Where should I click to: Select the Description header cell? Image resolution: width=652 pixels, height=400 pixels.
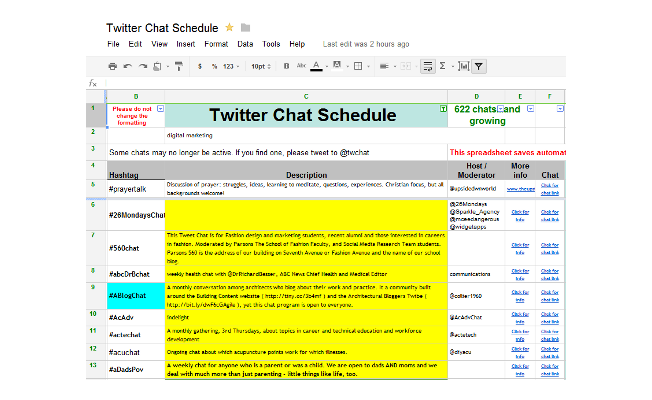pyautogui.click(x=306, y=170)
